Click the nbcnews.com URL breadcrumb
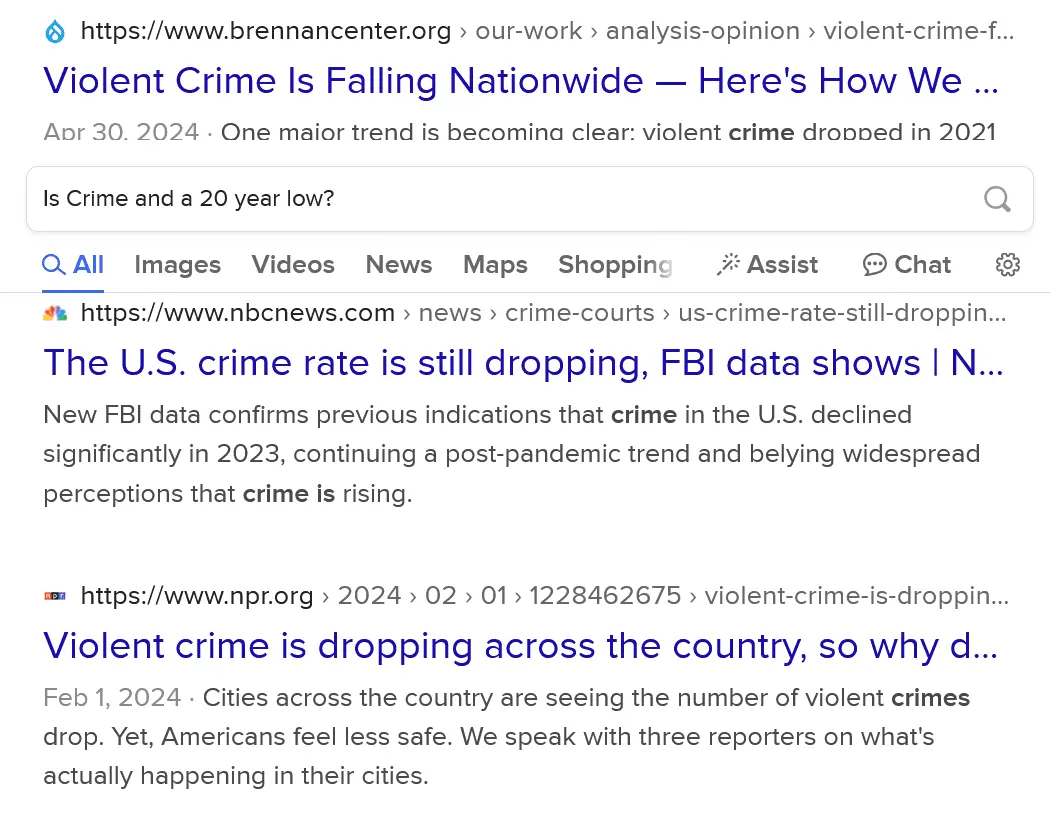The height and width of the screenshot is (814, 1050). pyautogui.click(x=238, y=314)
